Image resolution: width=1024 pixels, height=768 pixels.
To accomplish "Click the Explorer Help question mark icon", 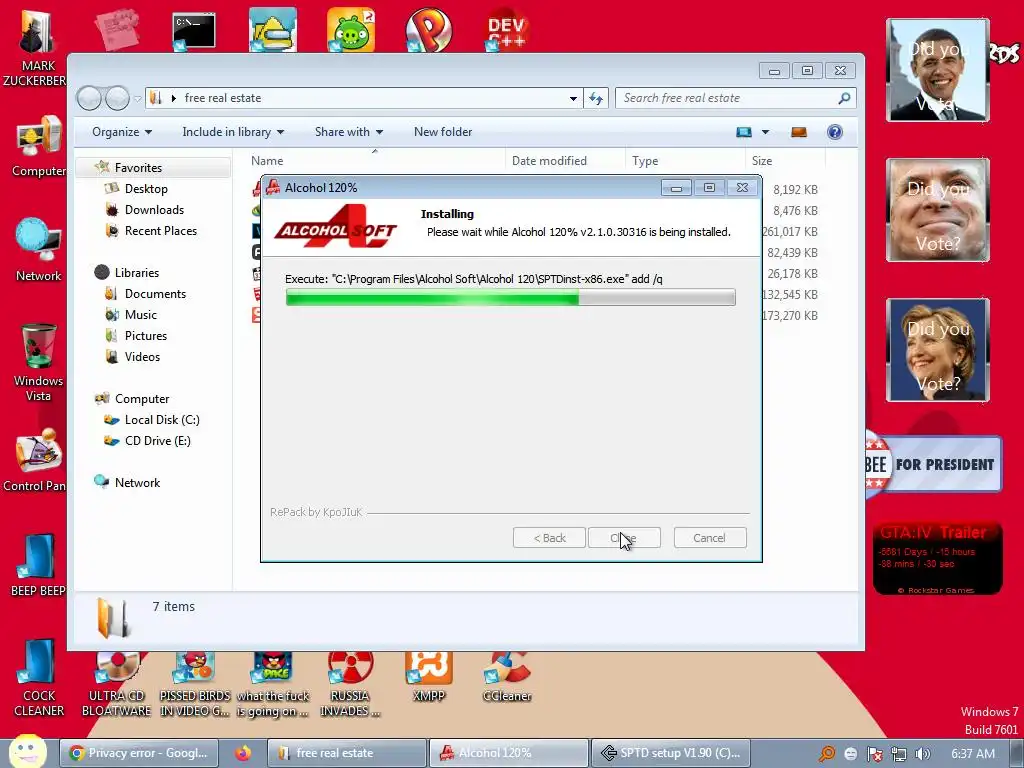I will pyautogui.click(x=835, y=132).
